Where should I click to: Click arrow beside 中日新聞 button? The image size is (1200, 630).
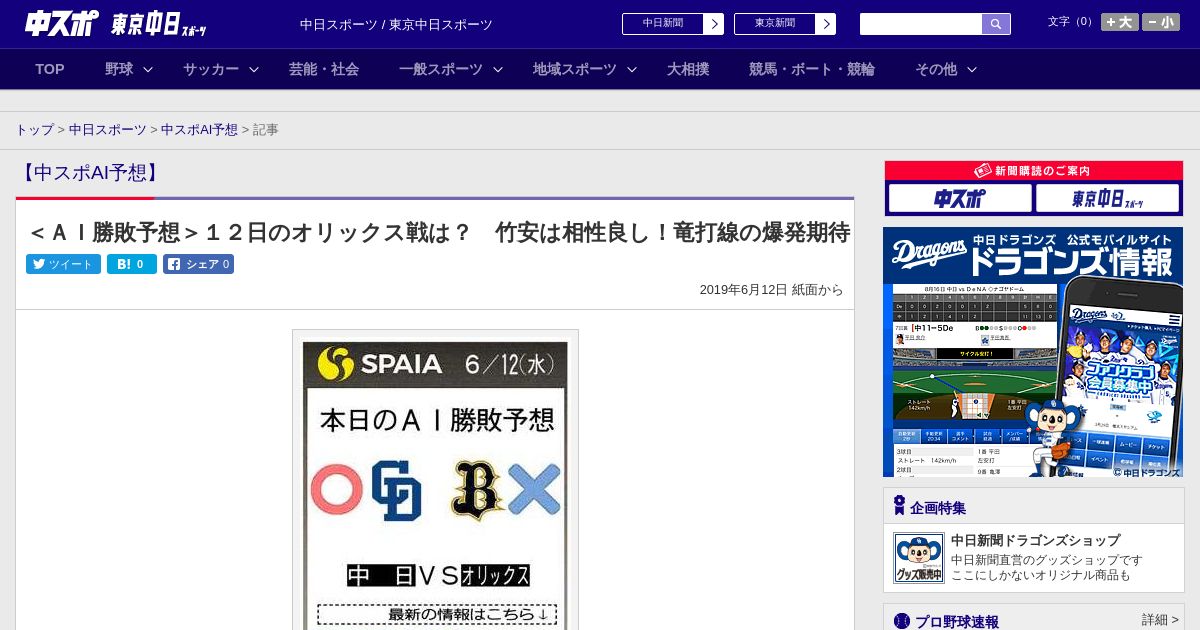[x=714, y=24]
